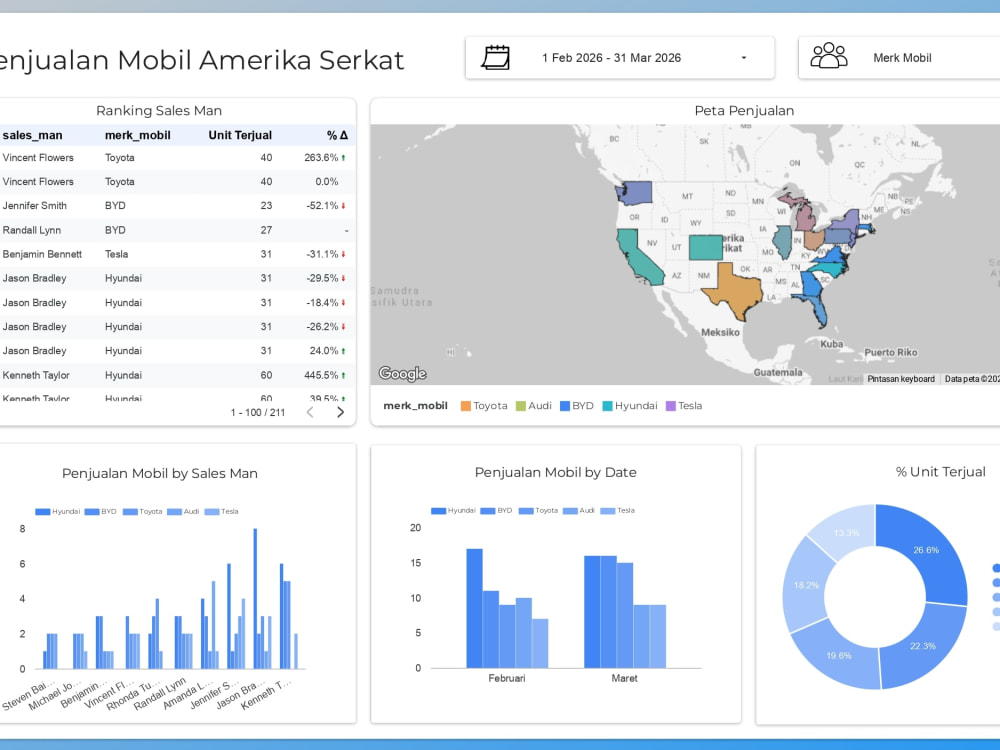Select BYD swatch in map legend
Screen dimensions: 1000x750
pyautogui.click(x=564, y=406)
